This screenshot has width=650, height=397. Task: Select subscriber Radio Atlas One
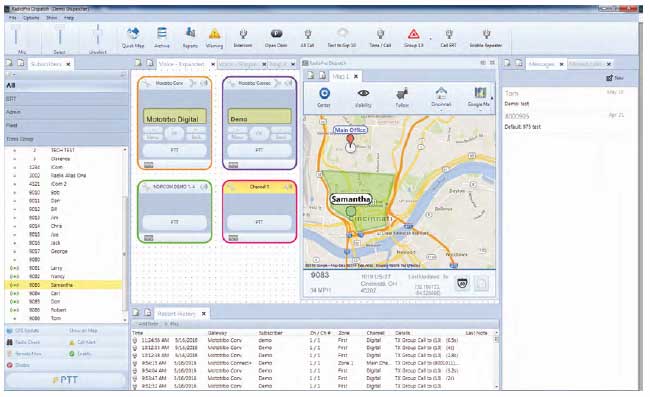[x=64, y=175]
